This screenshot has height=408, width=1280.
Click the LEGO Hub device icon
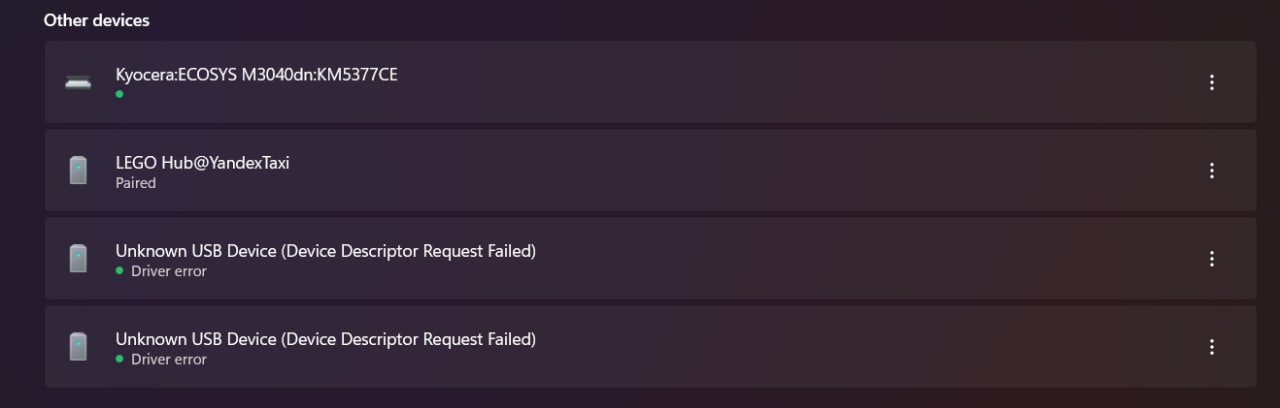[78, 170]
